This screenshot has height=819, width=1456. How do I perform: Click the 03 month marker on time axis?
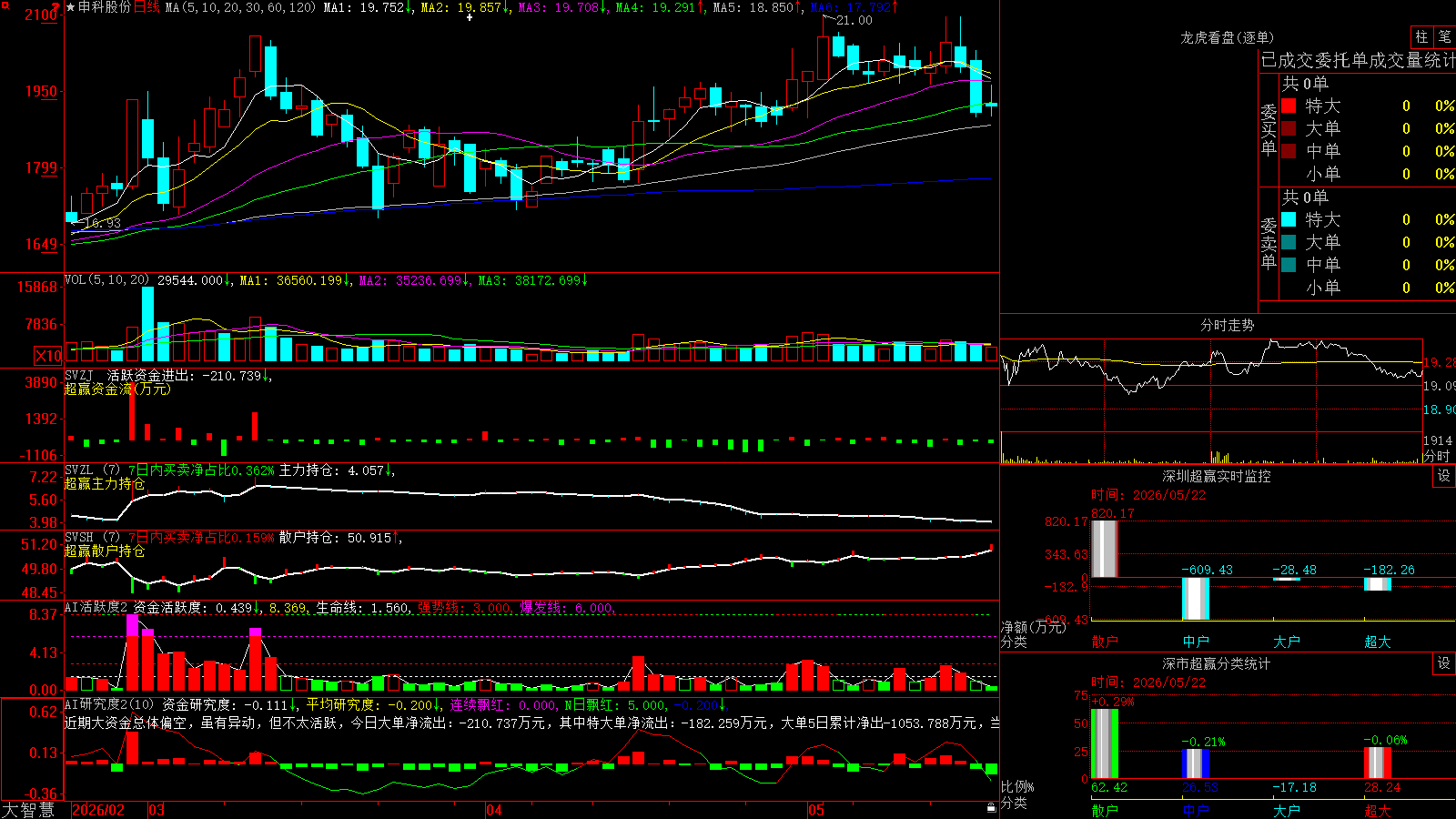pyautogui.click(x=157, y=810)
